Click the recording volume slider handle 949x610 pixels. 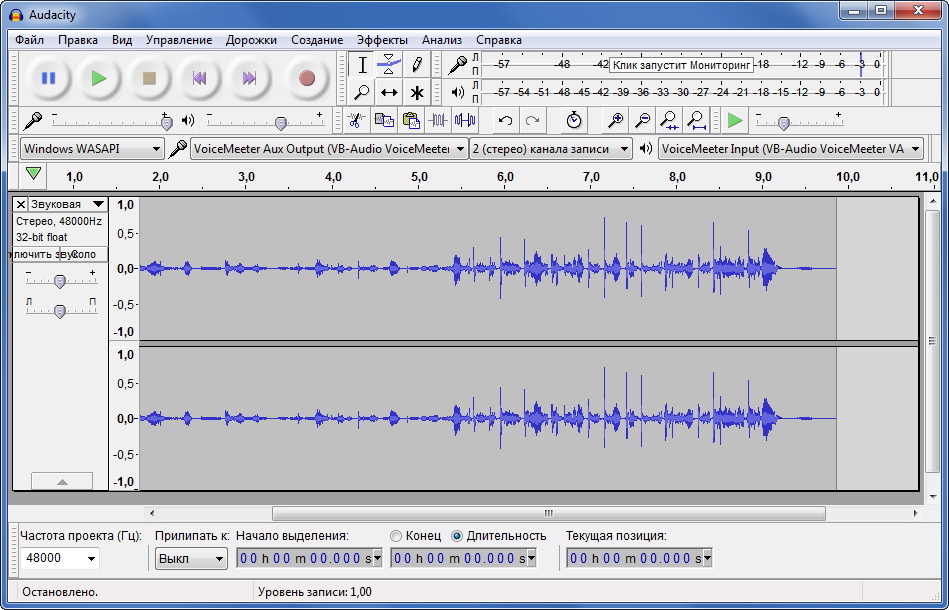click(167, 123)
